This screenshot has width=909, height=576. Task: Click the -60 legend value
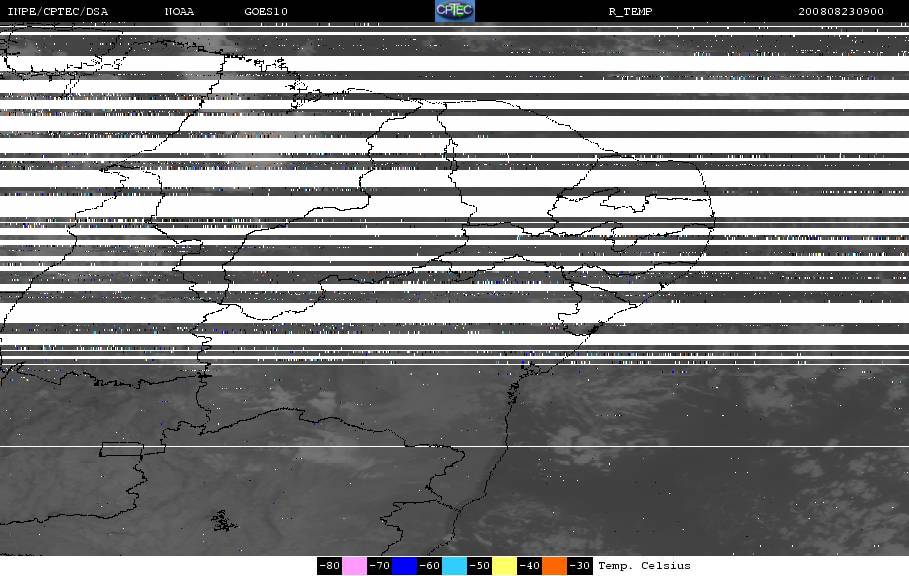pyautogui.click(x=430, y=566)
